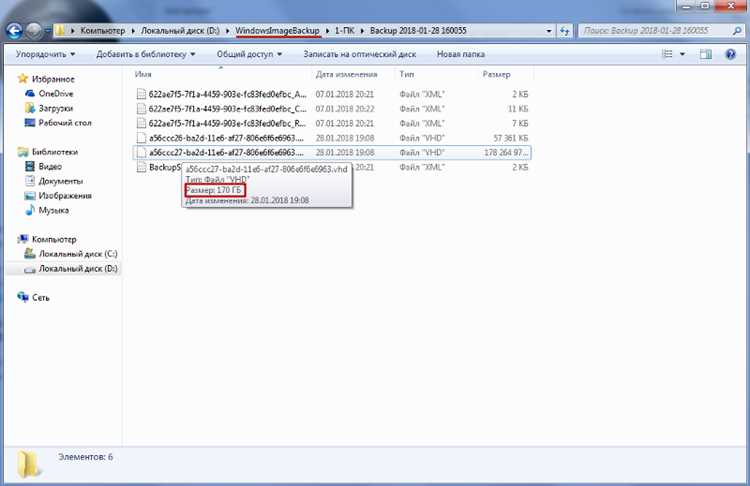The height and width of the screenshot is (486, 750).
Task: Open the Общий доступ dropdown
Action: pos(249,55)
